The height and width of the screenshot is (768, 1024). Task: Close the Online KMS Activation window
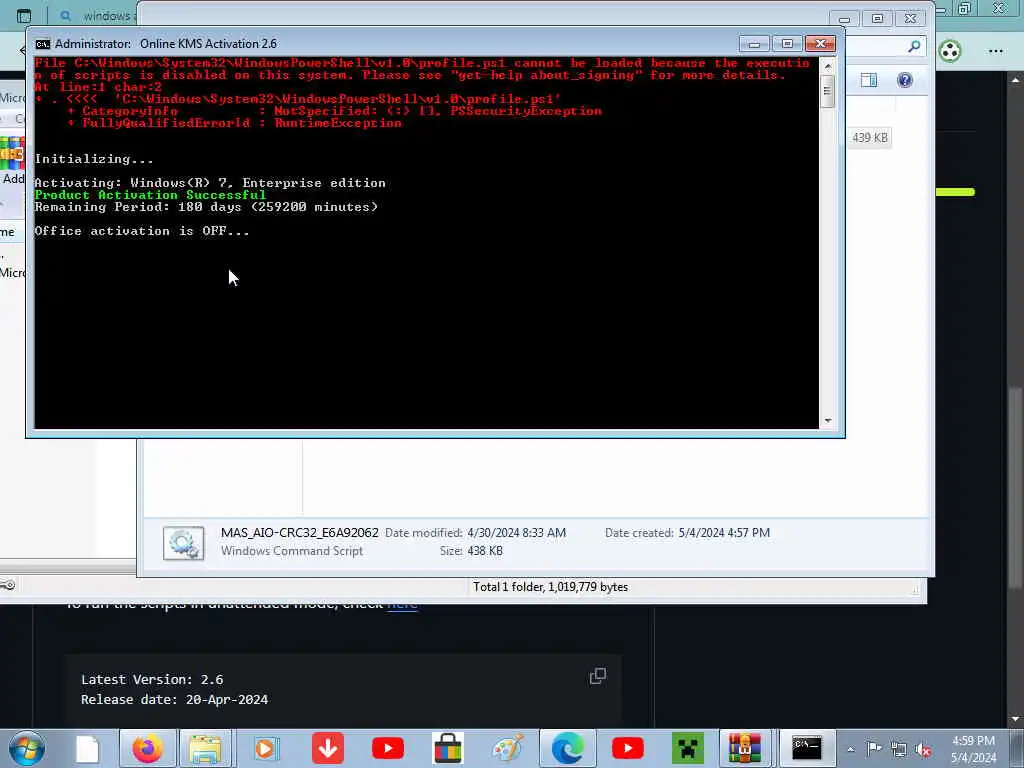pyautogui.click(x=820, y=44)
